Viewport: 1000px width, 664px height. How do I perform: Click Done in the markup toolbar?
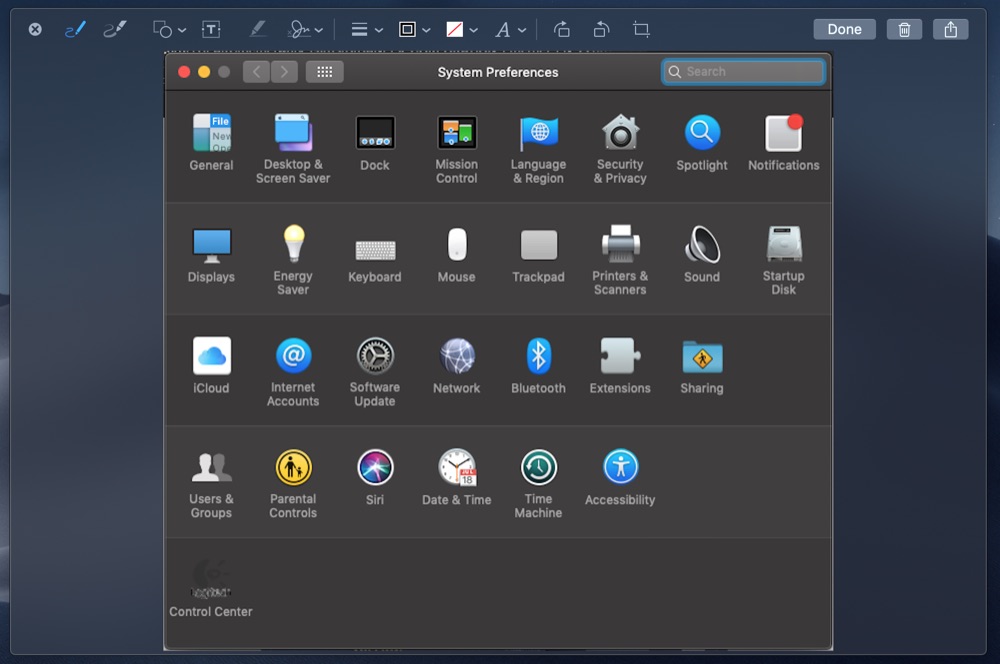tap(844, 29)
